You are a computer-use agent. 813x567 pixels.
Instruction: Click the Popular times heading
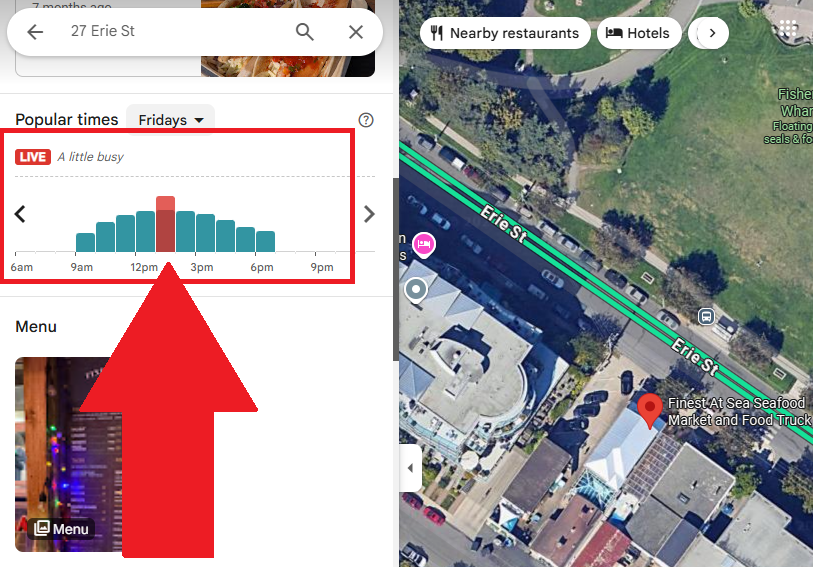tap(66, 120)
